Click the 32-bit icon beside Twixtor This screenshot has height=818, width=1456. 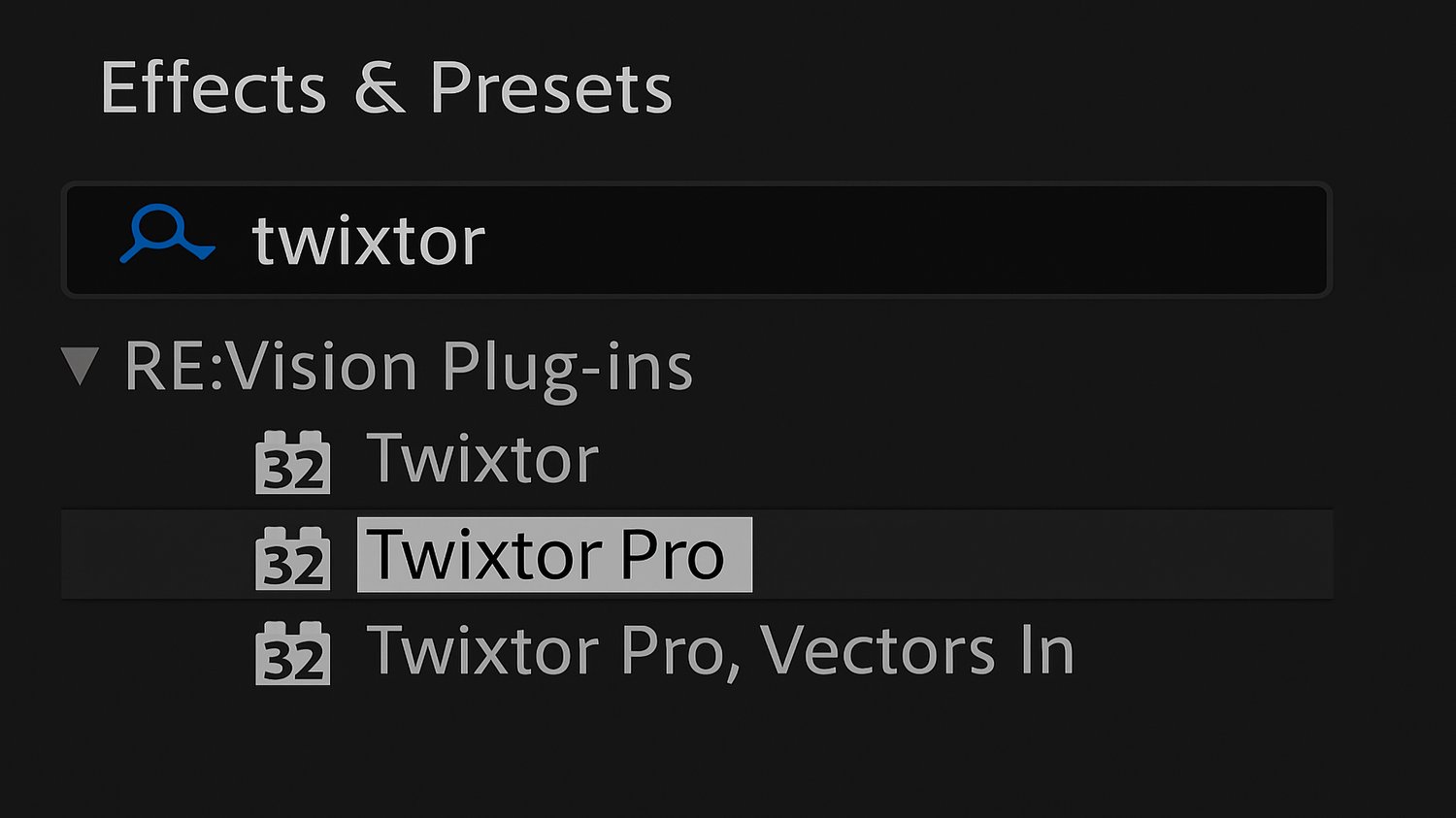[x=292, y=462]
